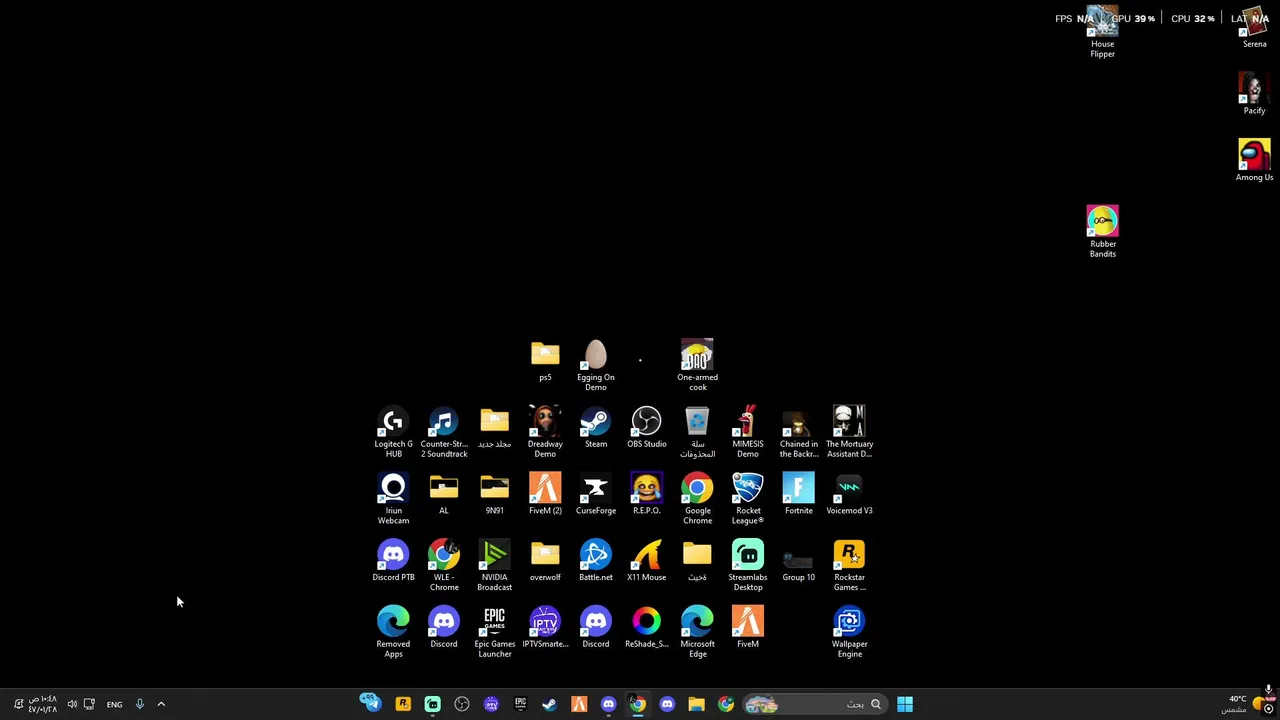Select the WLE - Chrome shortcut
The width and height of the screenshot is (1280, 720).
click(444, 566)
